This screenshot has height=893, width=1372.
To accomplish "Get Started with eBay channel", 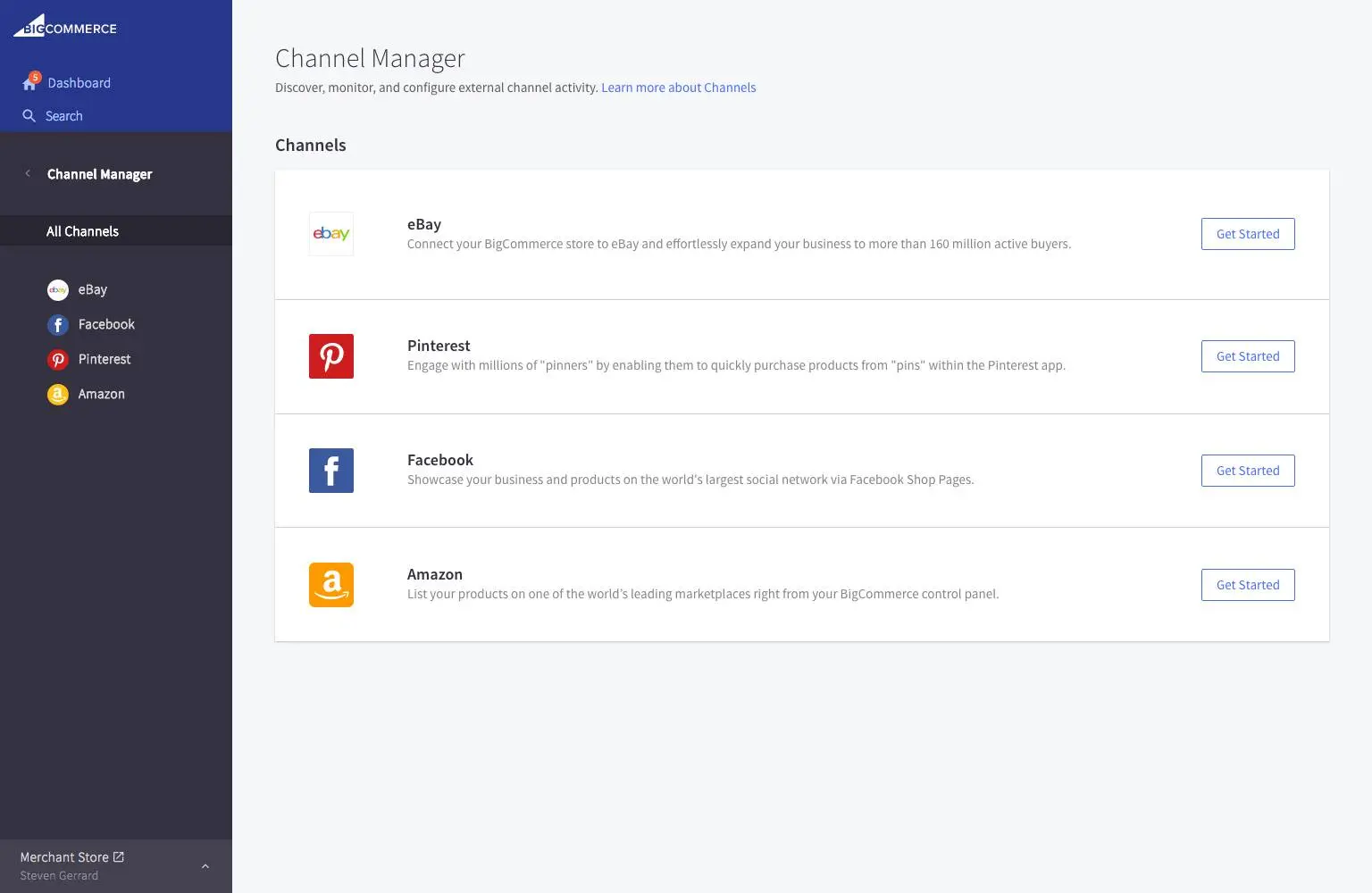I will pyautogui.click(x=1248, y=234).
